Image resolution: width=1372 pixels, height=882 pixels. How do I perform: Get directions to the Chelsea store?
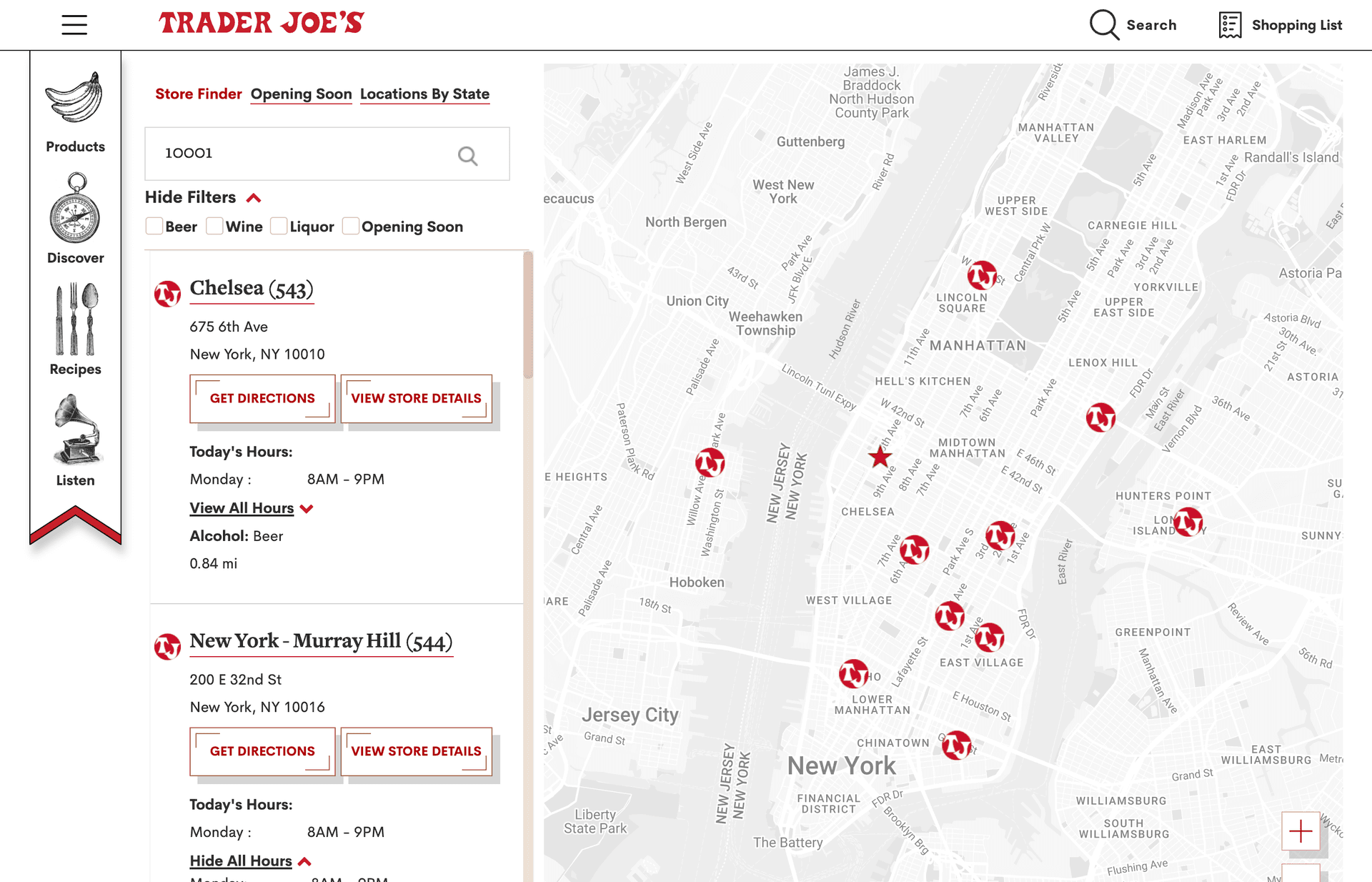tap(262, 398)
